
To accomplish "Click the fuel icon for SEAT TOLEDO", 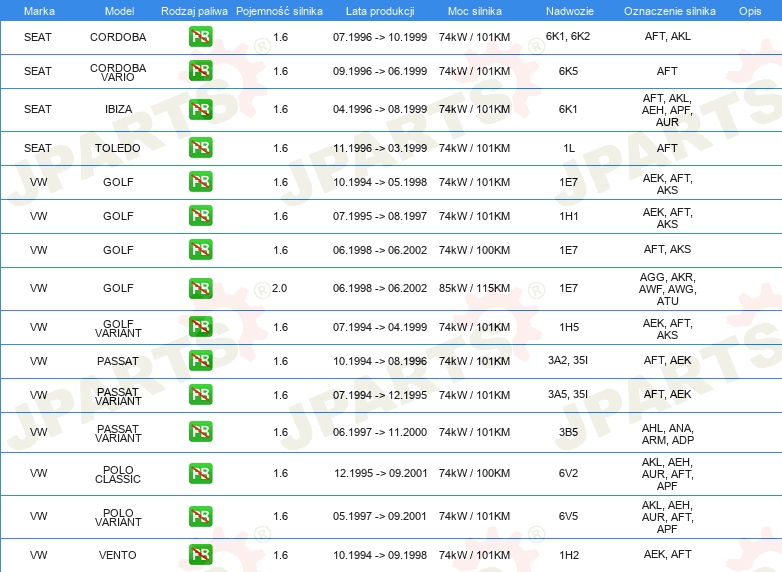I will (200, 148).
